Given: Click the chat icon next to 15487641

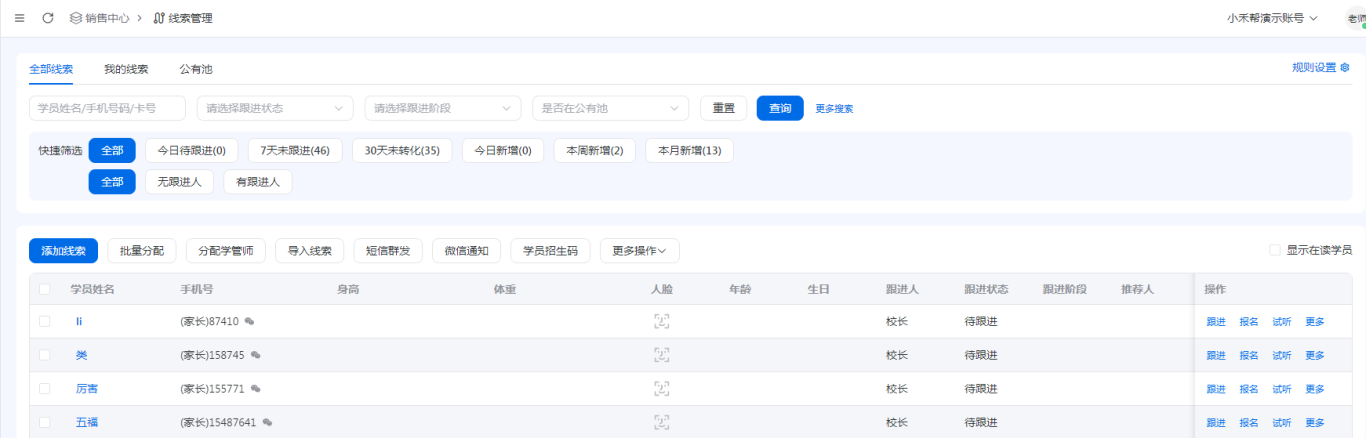Looking at the screenshot, I should click(x=267, y=422).
